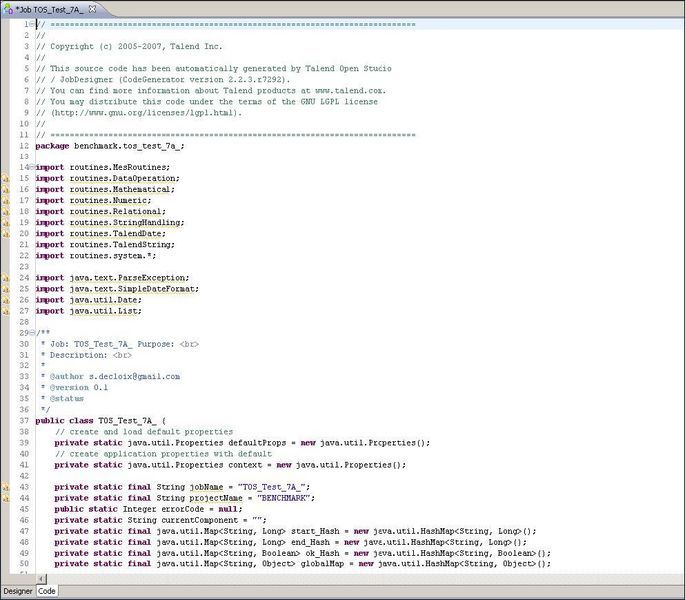The height and width of the screenshot is (600, 685).
Task: Click the class name TOS_Test_7A_ in declaration
Action: tap(125, 420)
